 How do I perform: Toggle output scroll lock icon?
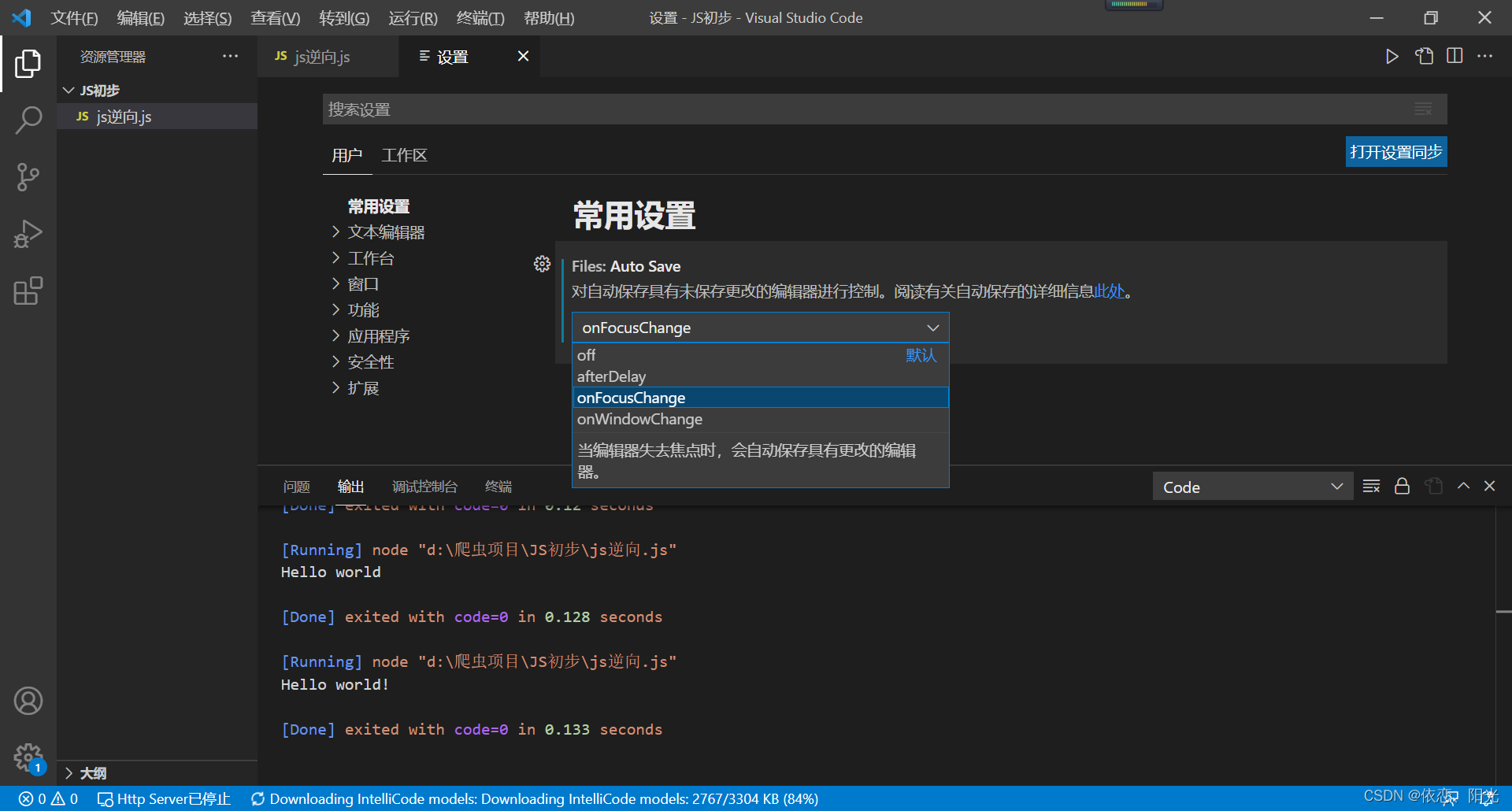point(1402,486)
